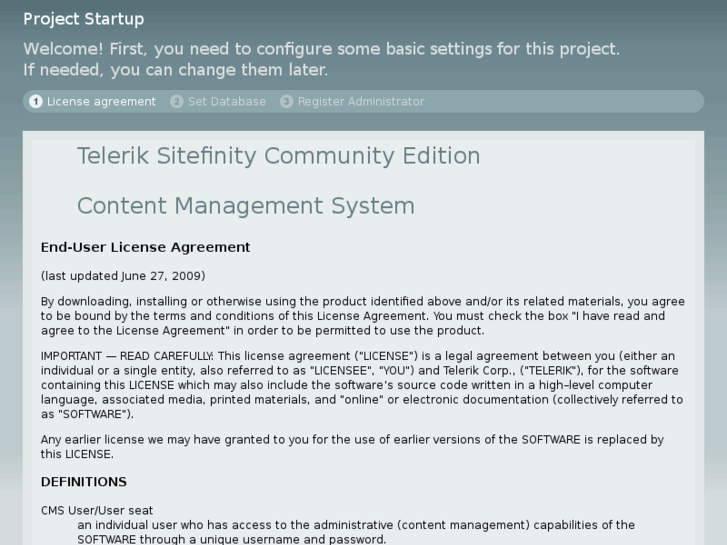
Task: Click the last updated June 27, 2009 line
Action: (123, 276)
